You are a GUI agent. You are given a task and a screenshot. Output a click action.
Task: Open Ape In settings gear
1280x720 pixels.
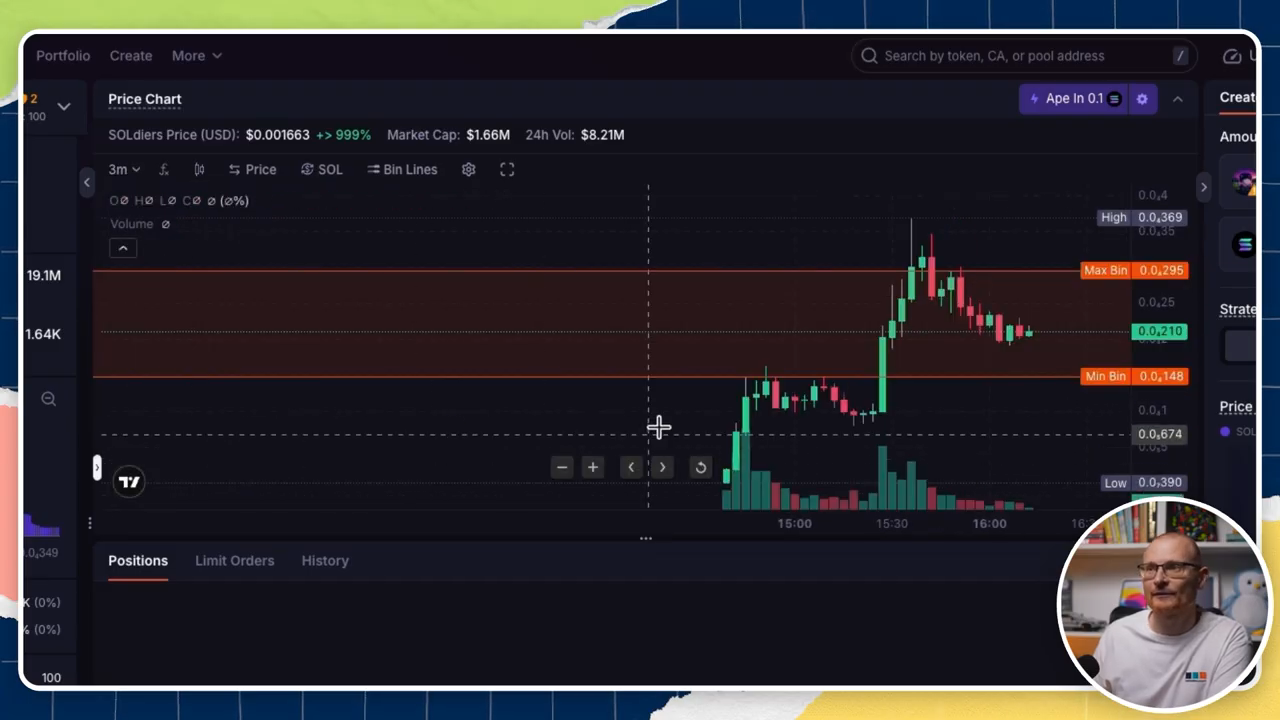point(1142,99)
